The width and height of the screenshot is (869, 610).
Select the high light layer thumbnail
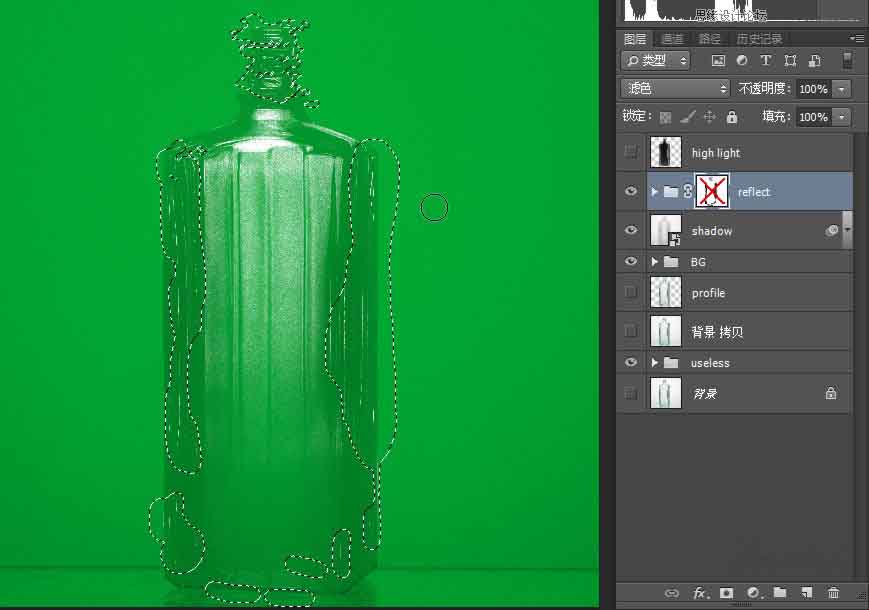click(666, 152)
